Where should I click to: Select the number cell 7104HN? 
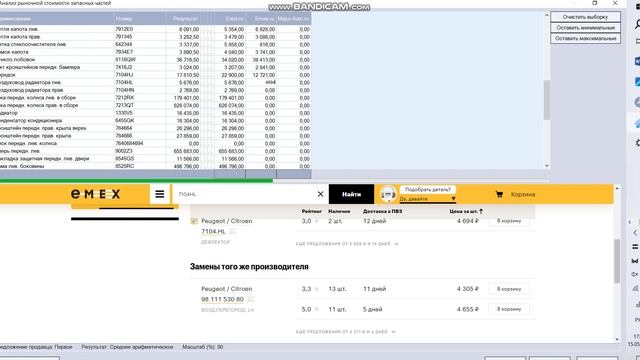140,90
